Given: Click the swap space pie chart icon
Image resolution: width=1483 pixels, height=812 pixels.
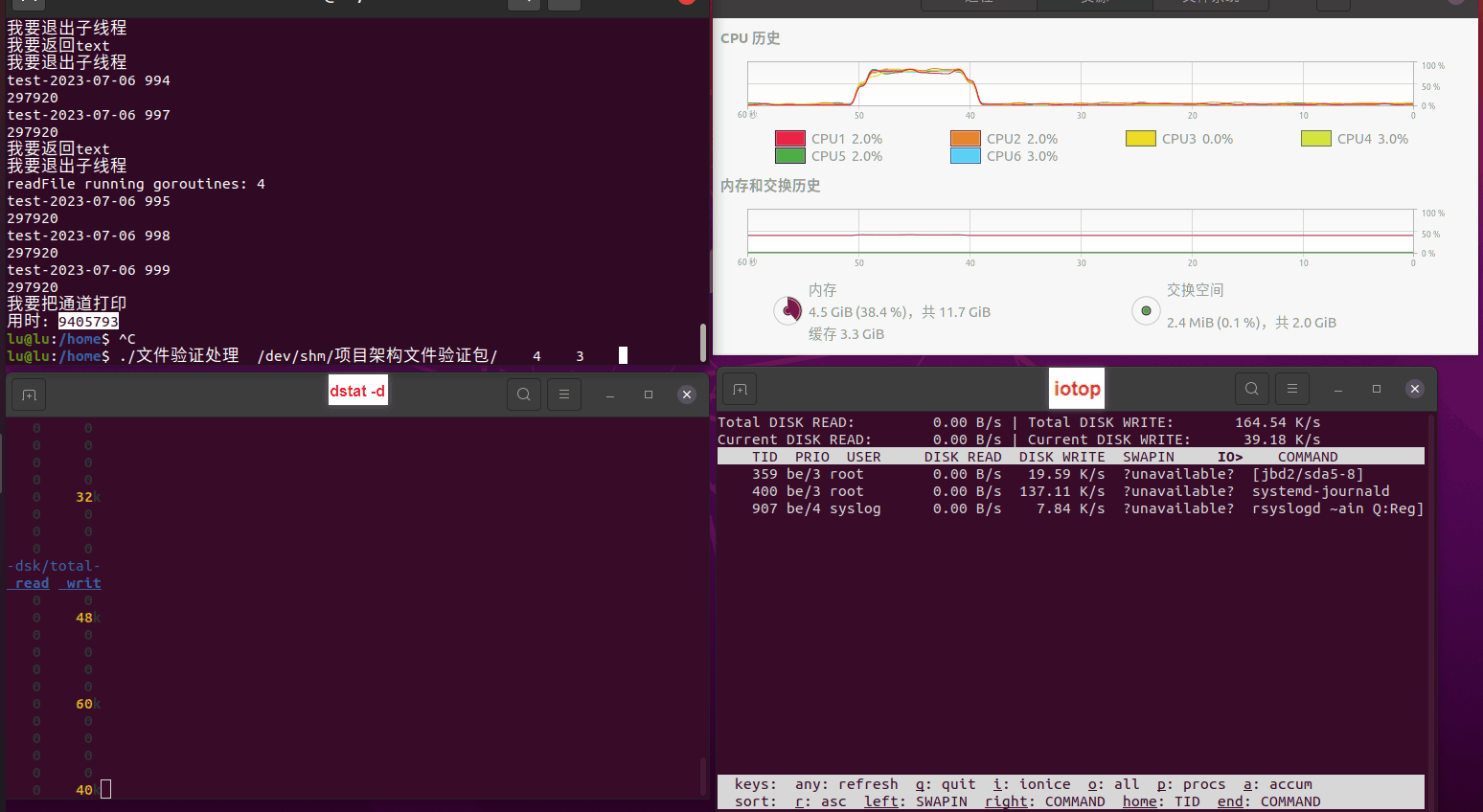Looking at the screenshot, I should click(1146, 311).
